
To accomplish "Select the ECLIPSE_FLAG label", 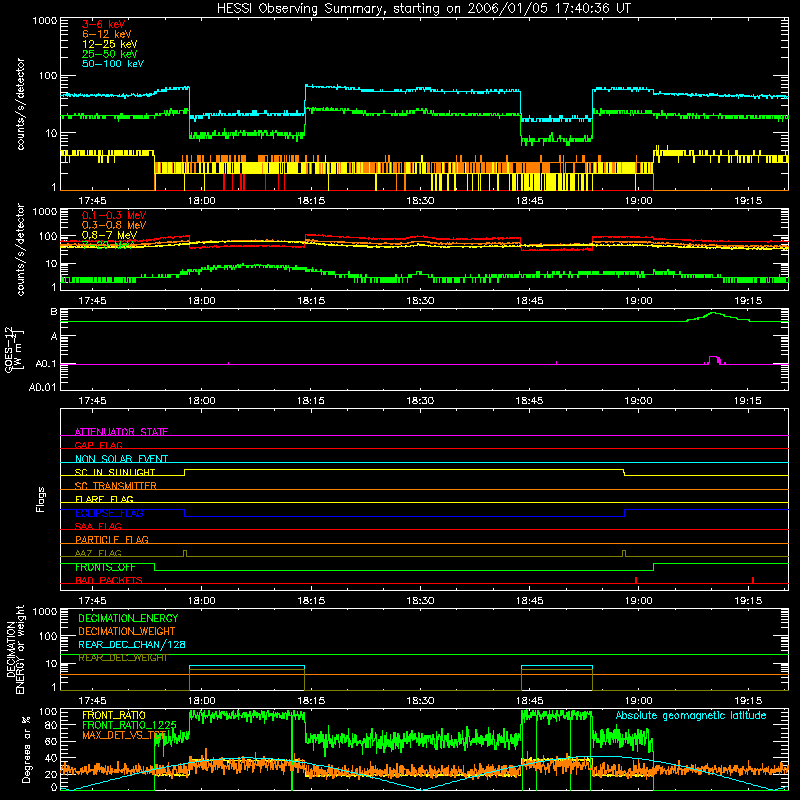I will [x=109, y=513].
